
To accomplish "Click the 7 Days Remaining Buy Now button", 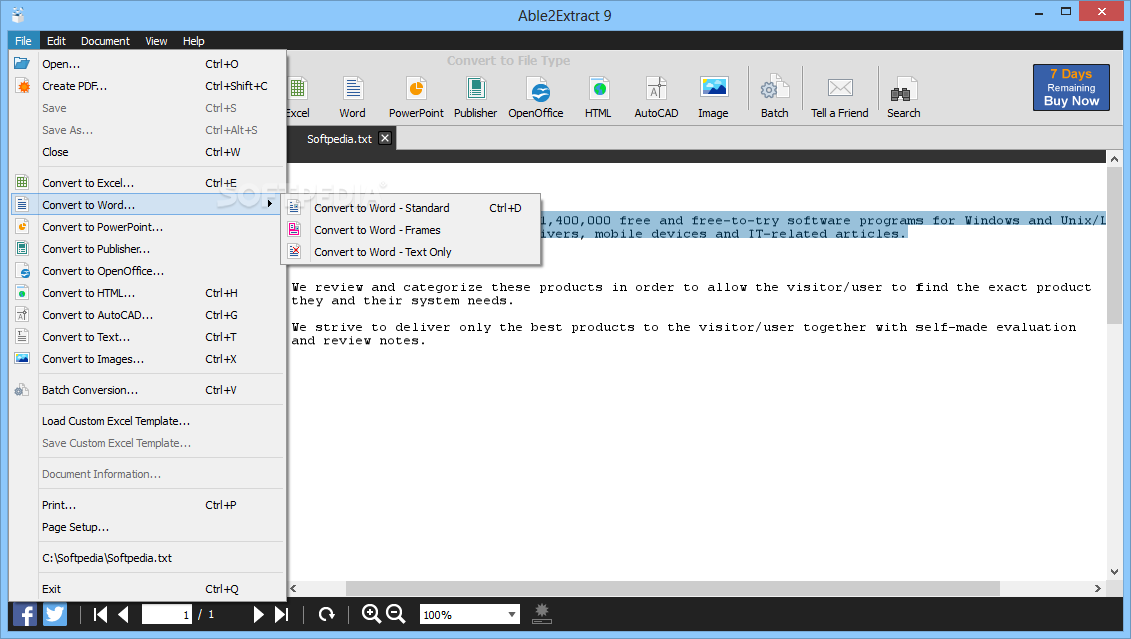I will click(1071, 87).
